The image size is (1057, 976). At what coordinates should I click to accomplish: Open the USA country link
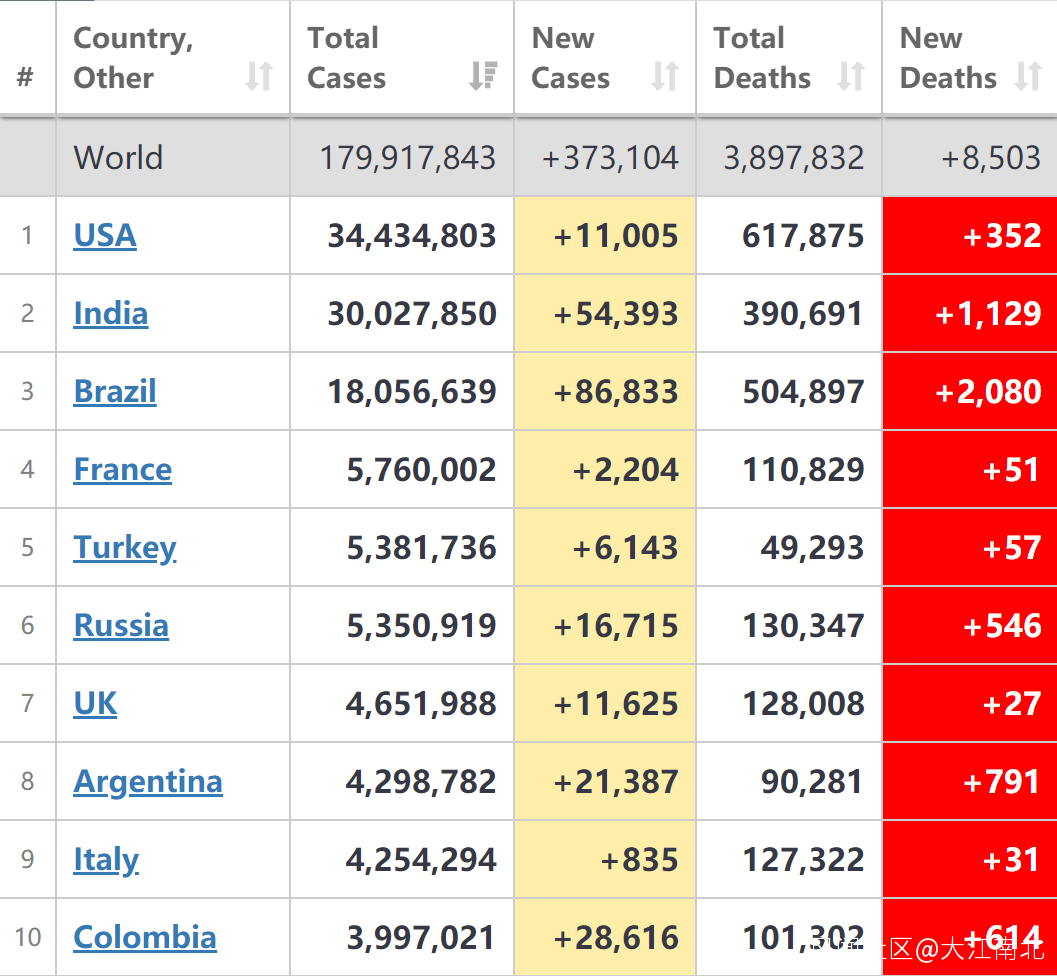click(105, 236)
